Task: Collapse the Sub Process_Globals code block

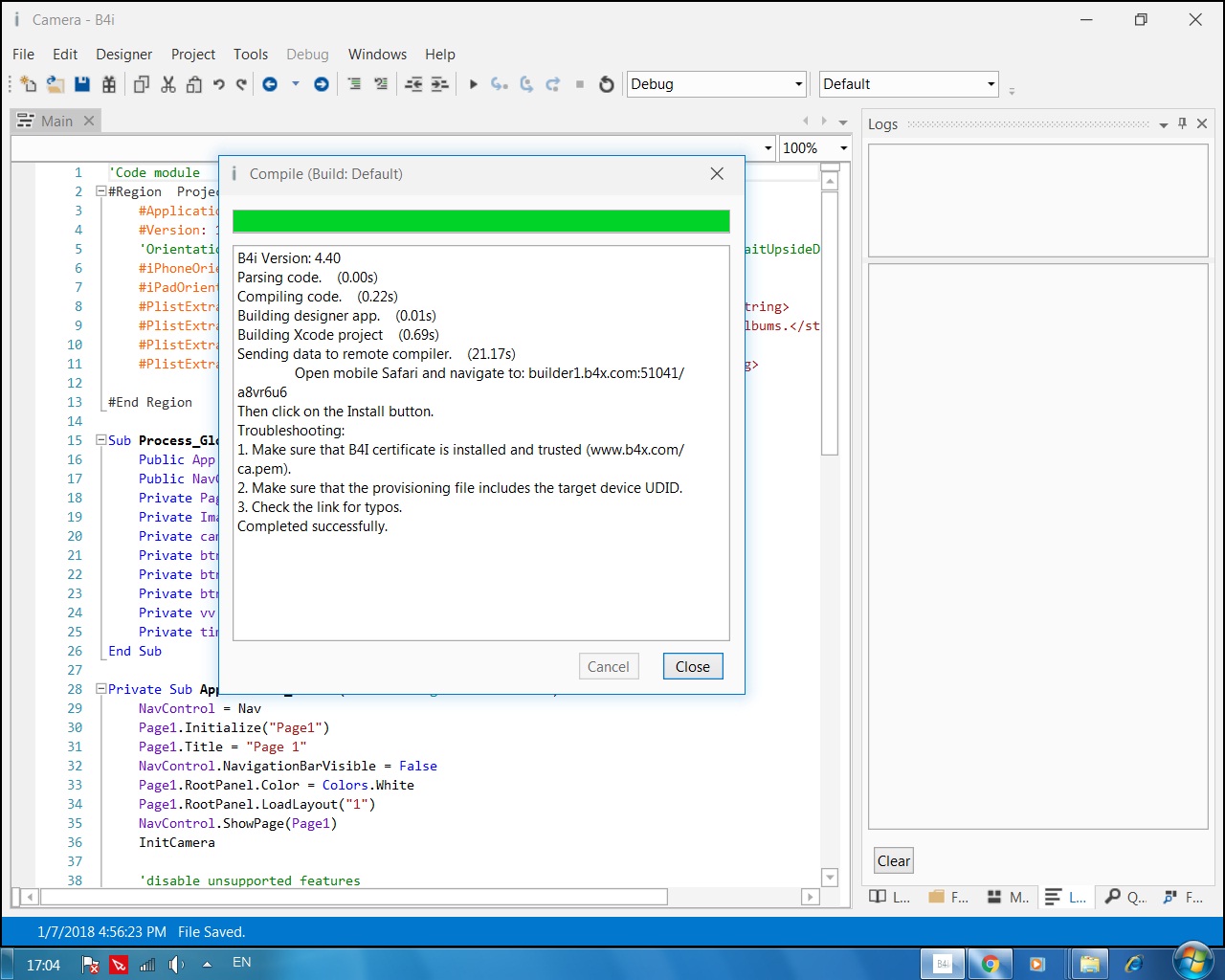Action: click(100, 440)
